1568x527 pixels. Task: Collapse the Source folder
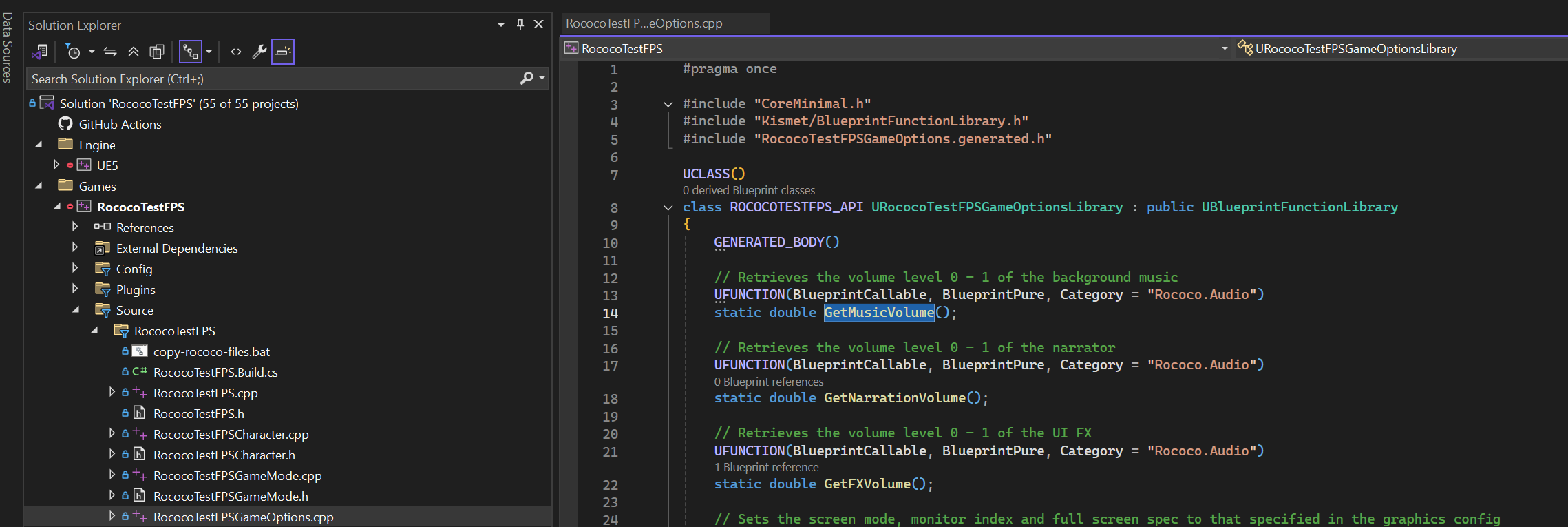click(76, 310)
